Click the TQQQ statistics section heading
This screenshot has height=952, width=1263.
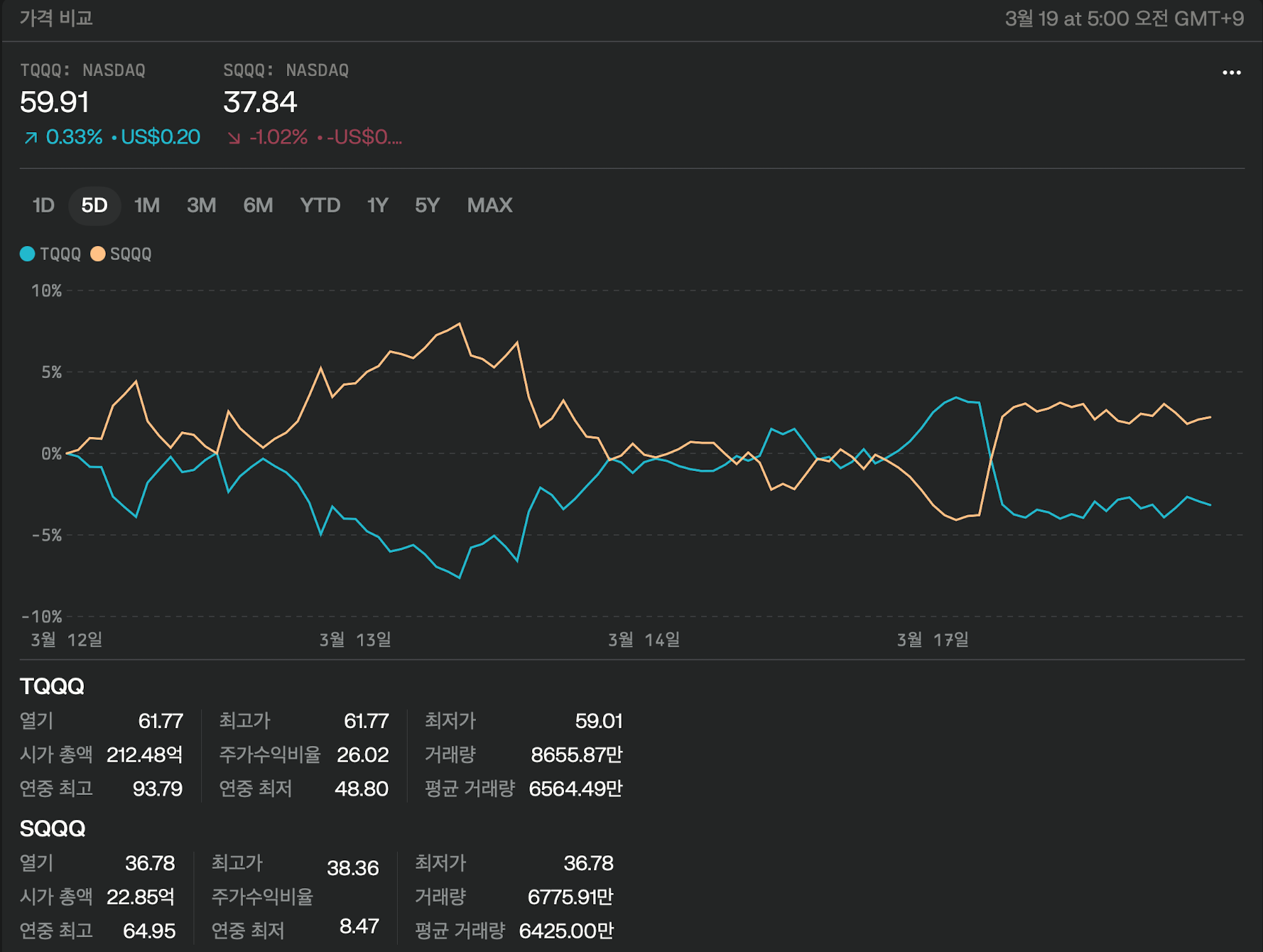[52, 686]
